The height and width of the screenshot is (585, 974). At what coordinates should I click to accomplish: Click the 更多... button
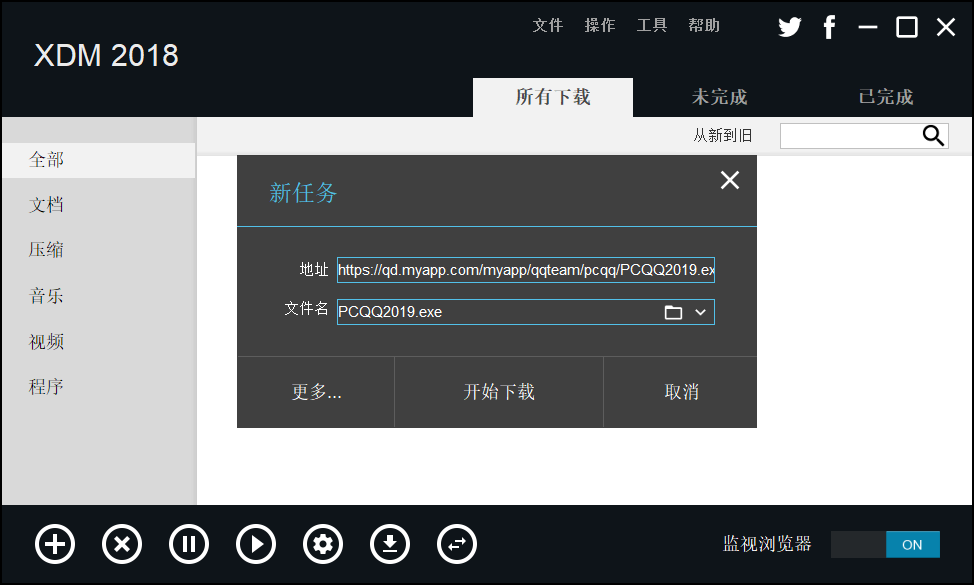click(x=316, y=392)
